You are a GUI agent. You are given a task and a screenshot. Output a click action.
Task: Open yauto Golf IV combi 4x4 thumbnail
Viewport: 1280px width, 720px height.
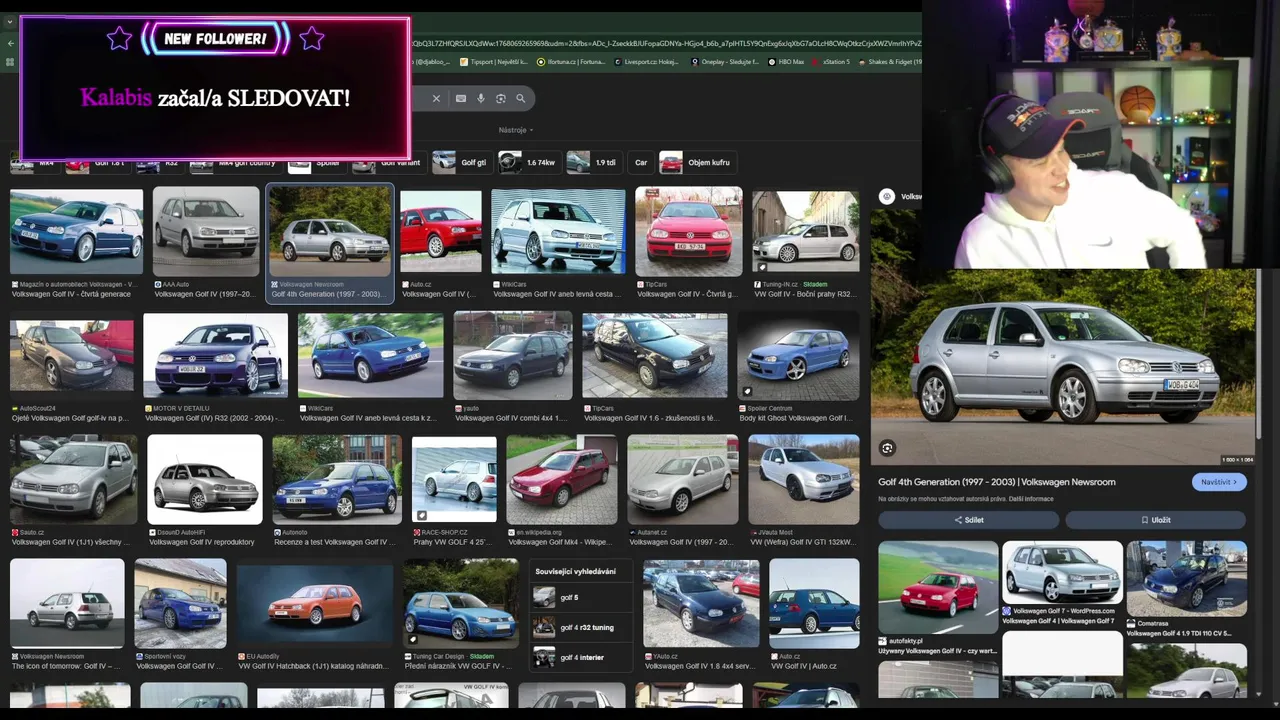tap(513, 356)
